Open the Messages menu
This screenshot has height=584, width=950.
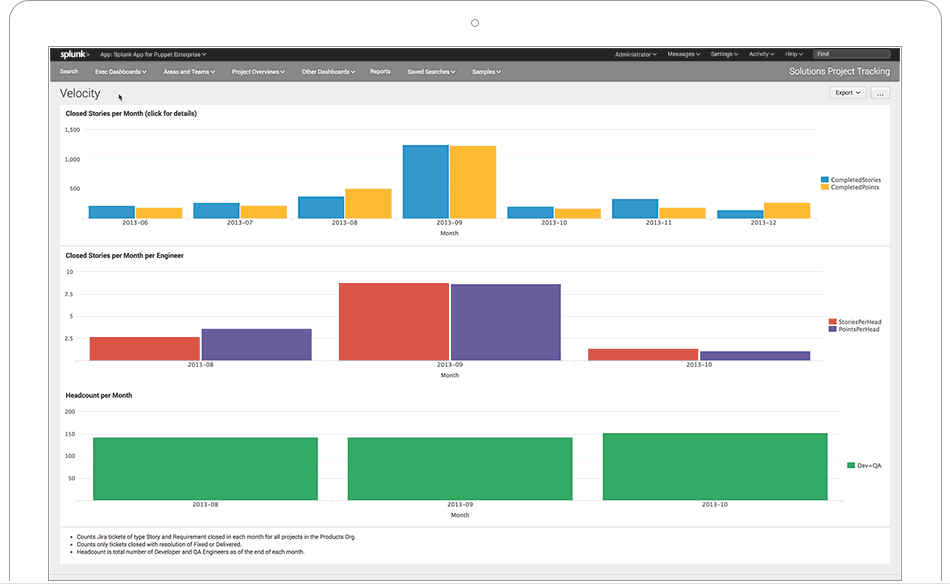click(684, 54)
